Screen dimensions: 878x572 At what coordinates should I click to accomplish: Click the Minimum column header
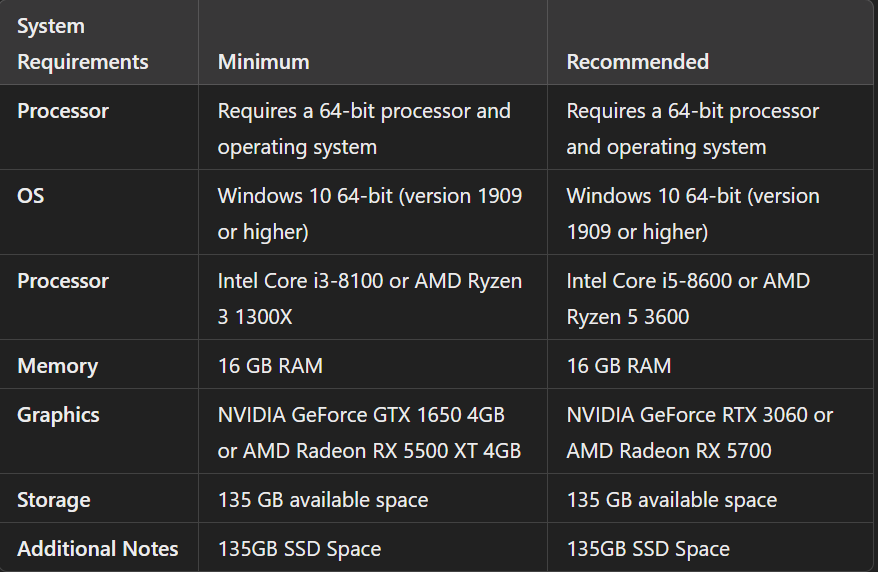263,62
